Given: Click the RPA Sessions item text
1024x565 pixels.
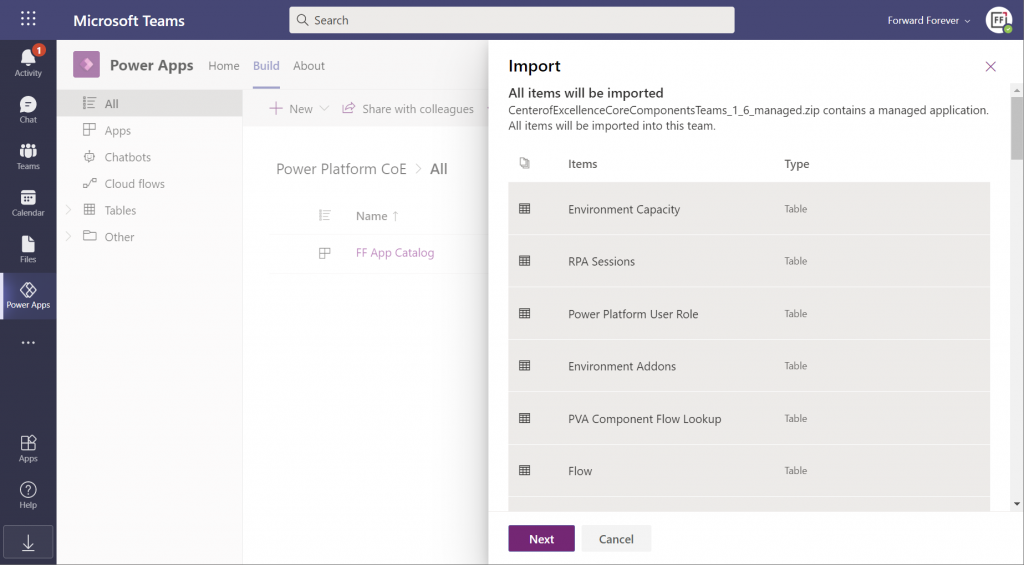Looking at the screenshot, I should tap(601, 261).
